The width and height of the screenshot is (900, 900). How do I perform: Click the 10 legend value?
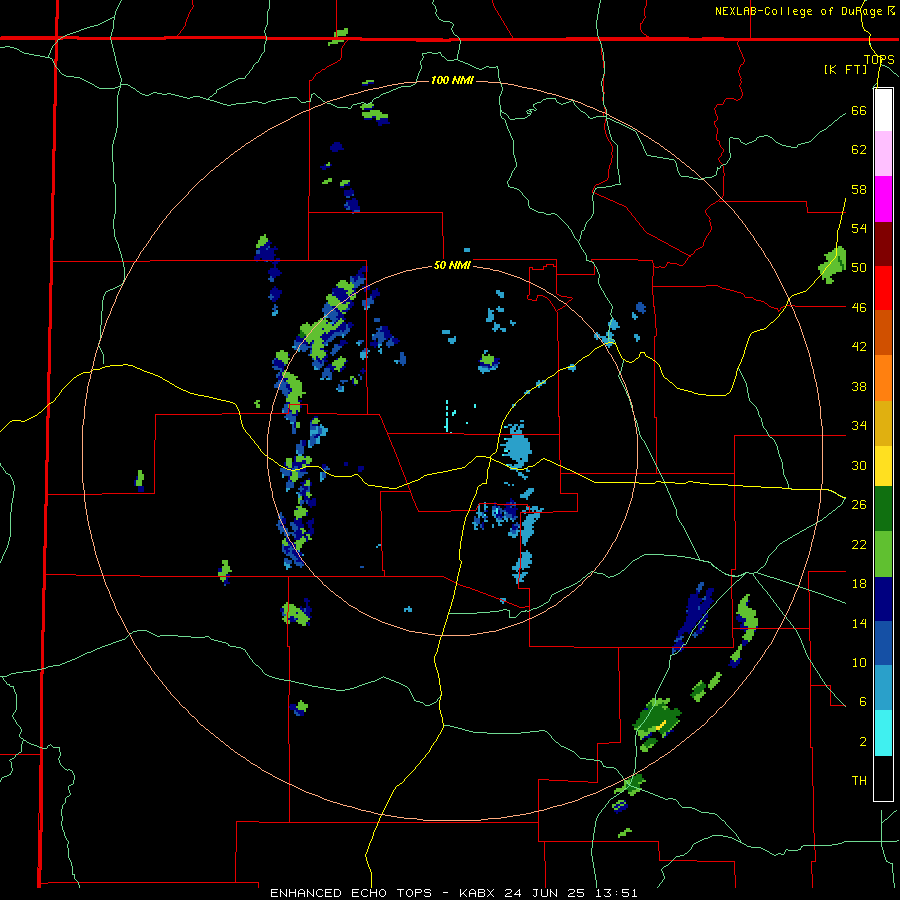[x=859, y=662]
